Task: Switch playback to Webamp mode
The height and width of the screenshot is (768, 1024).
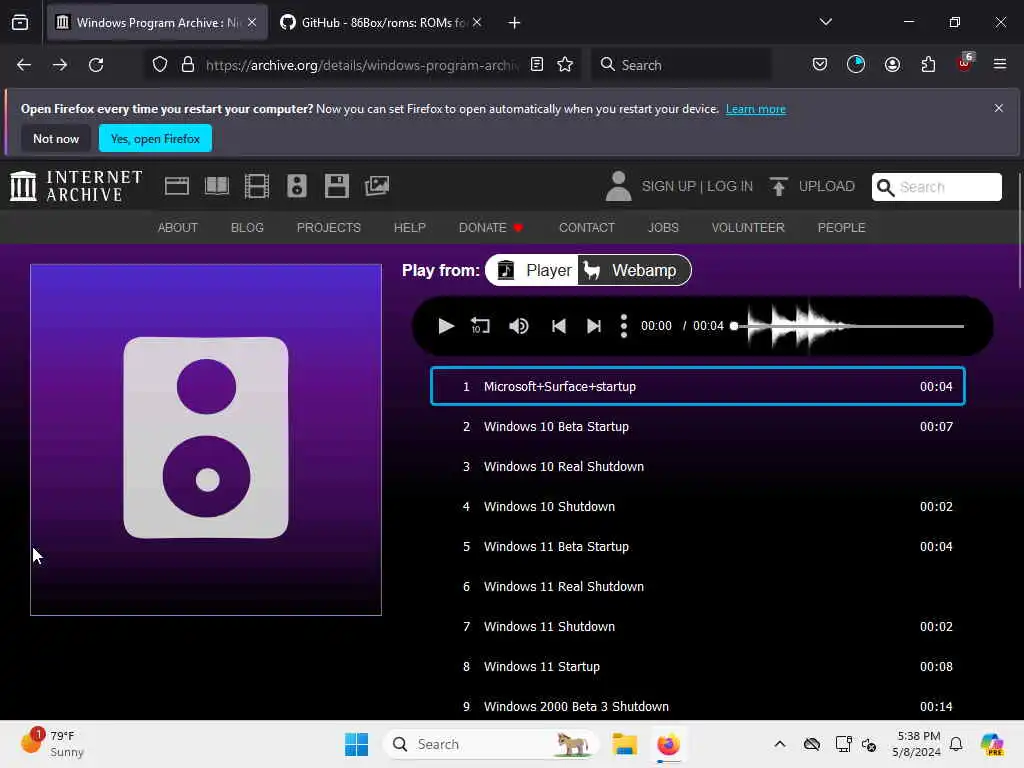Action: (x=633, y=270)
